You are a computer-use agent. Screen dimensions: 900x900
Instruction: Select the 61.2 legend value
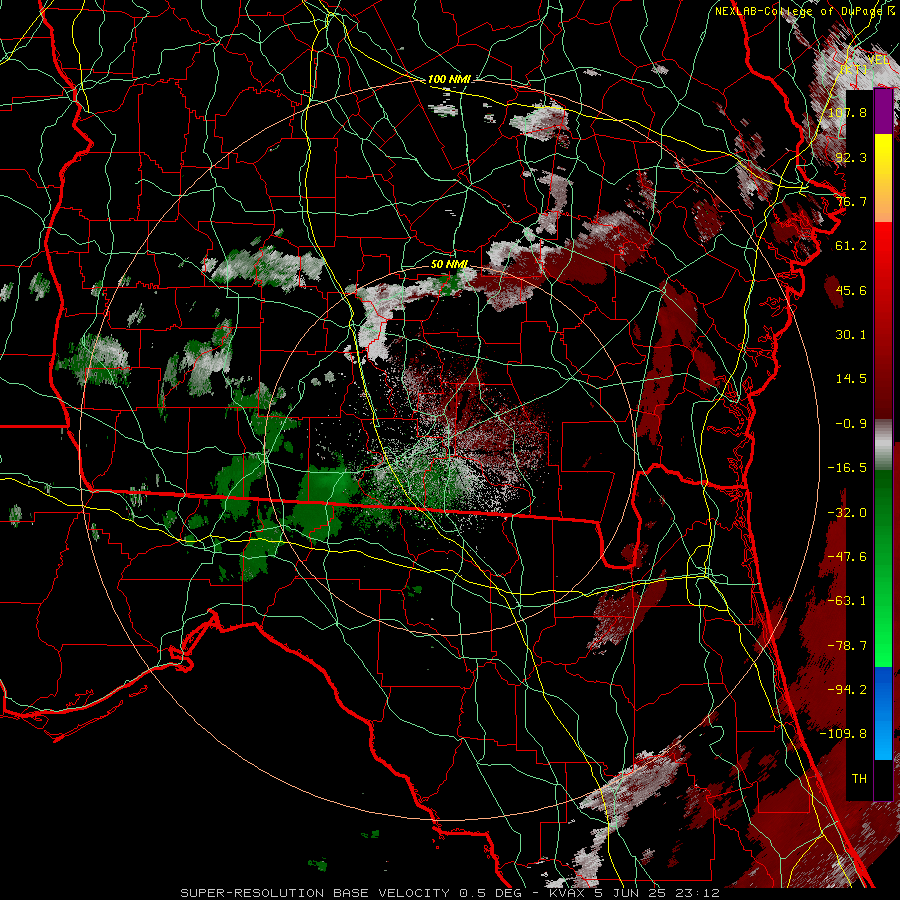[x=851, y=245]
